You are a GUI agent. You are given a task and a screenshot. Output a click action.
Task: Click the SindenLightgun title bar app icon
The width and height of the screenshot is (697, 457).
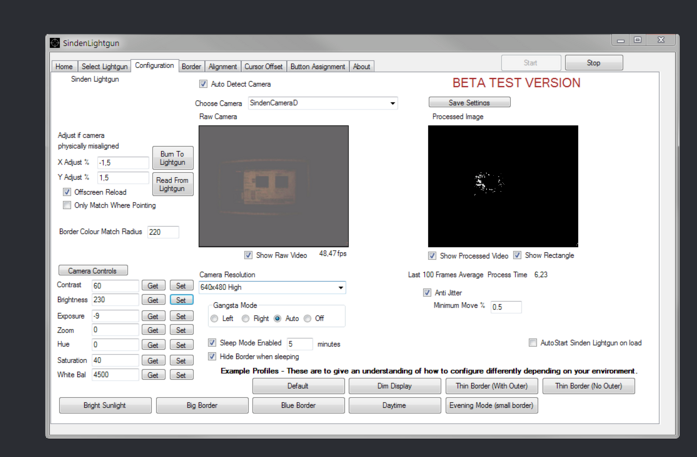pyautogui.click(x=55, y=43)
